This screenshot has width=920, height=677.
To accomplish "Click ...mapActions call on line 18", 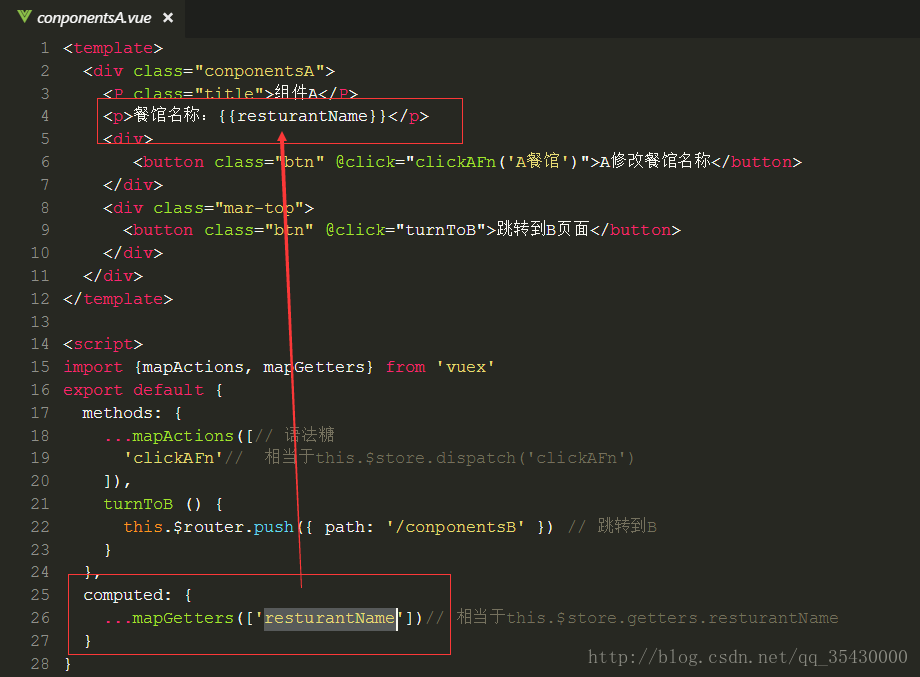I will pyautogui.click(x=179, y=436).
